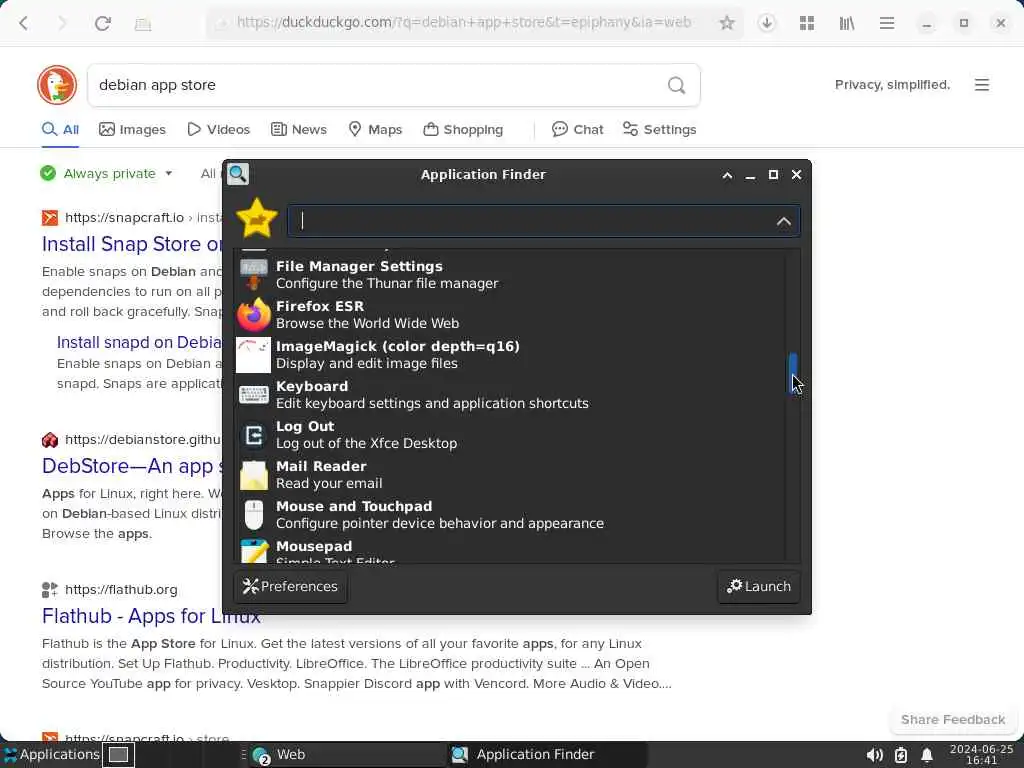Viewport: 1024px width, 768px height.
Task: Select the File Manager Settings icon
Action: (253, 274)
